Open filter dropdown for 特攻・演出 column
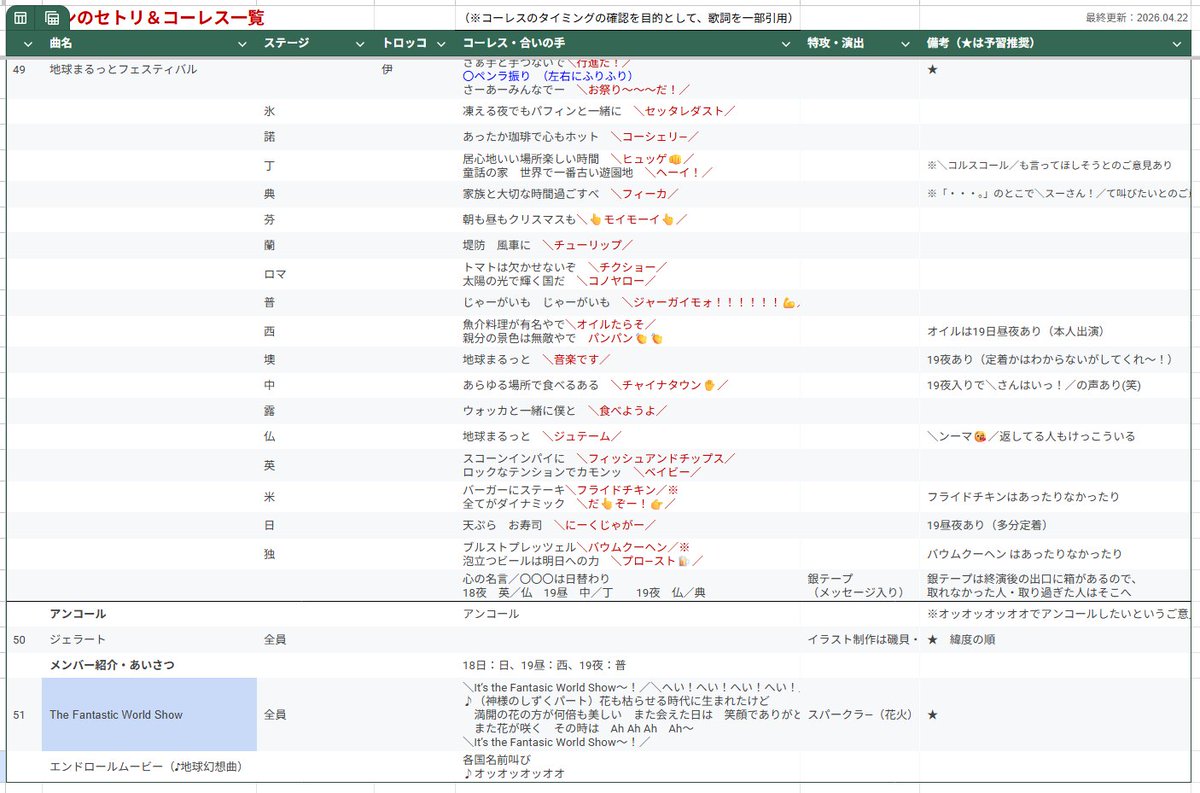This screenshot has width=1200, height=793. point(906,44)
